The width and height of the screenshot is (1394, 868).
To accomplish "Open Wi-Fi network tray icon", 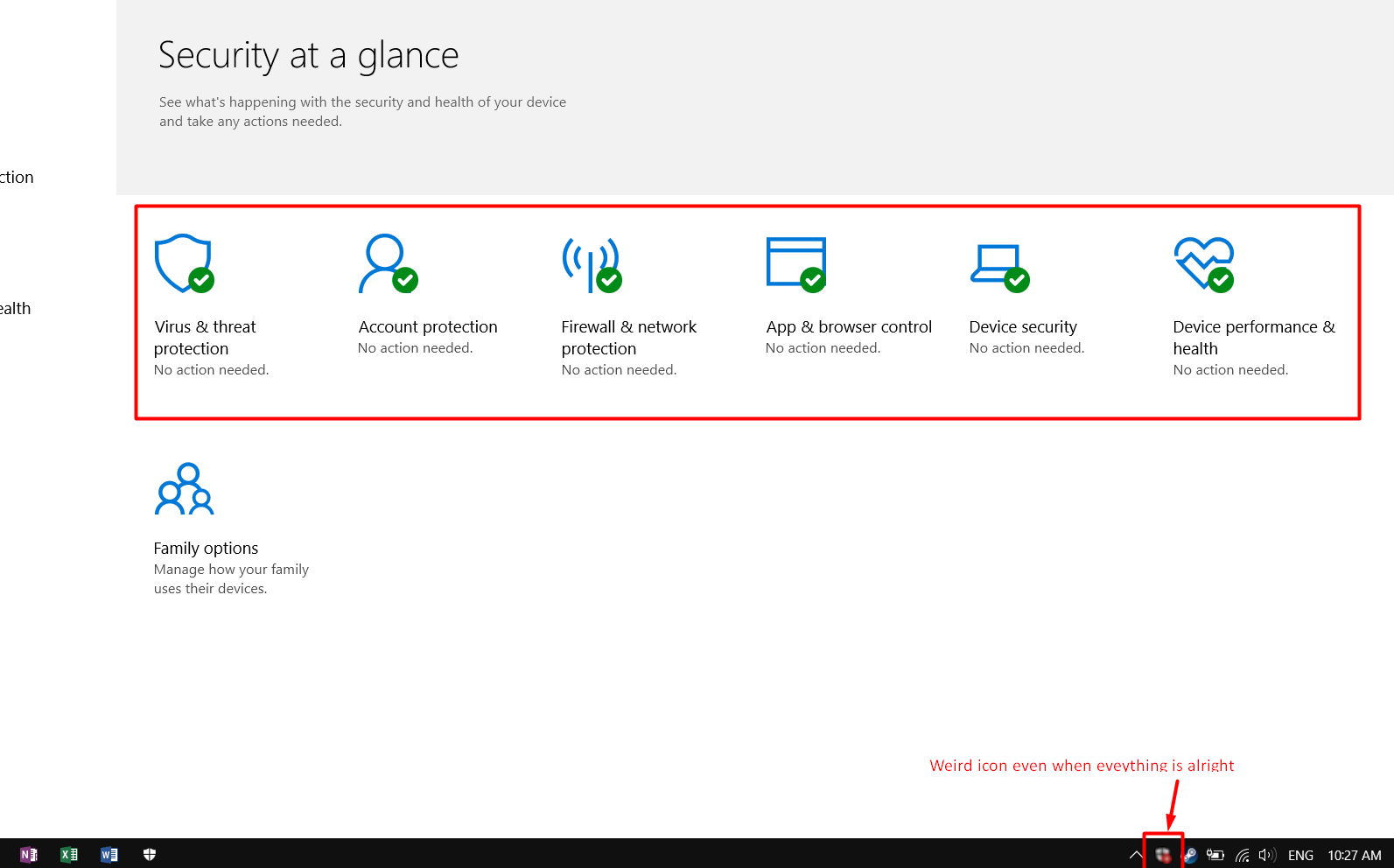I will click(1243, 855).
